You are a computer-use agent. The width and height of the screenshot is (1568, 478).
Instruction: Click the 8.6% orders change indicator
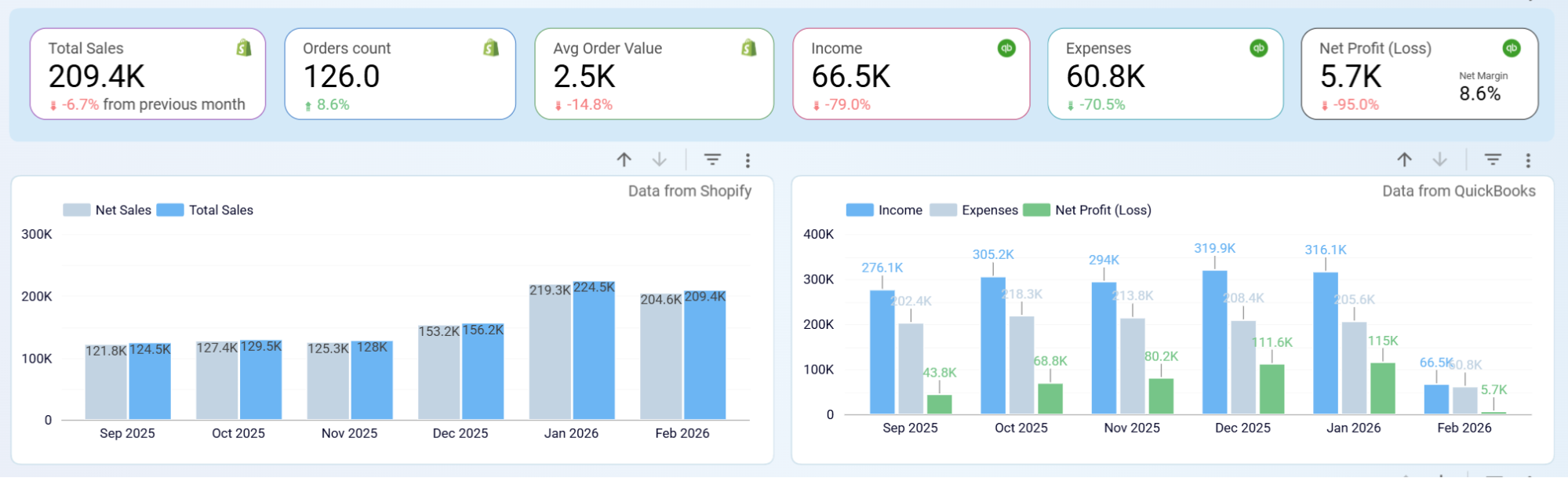tap(327, 104)
